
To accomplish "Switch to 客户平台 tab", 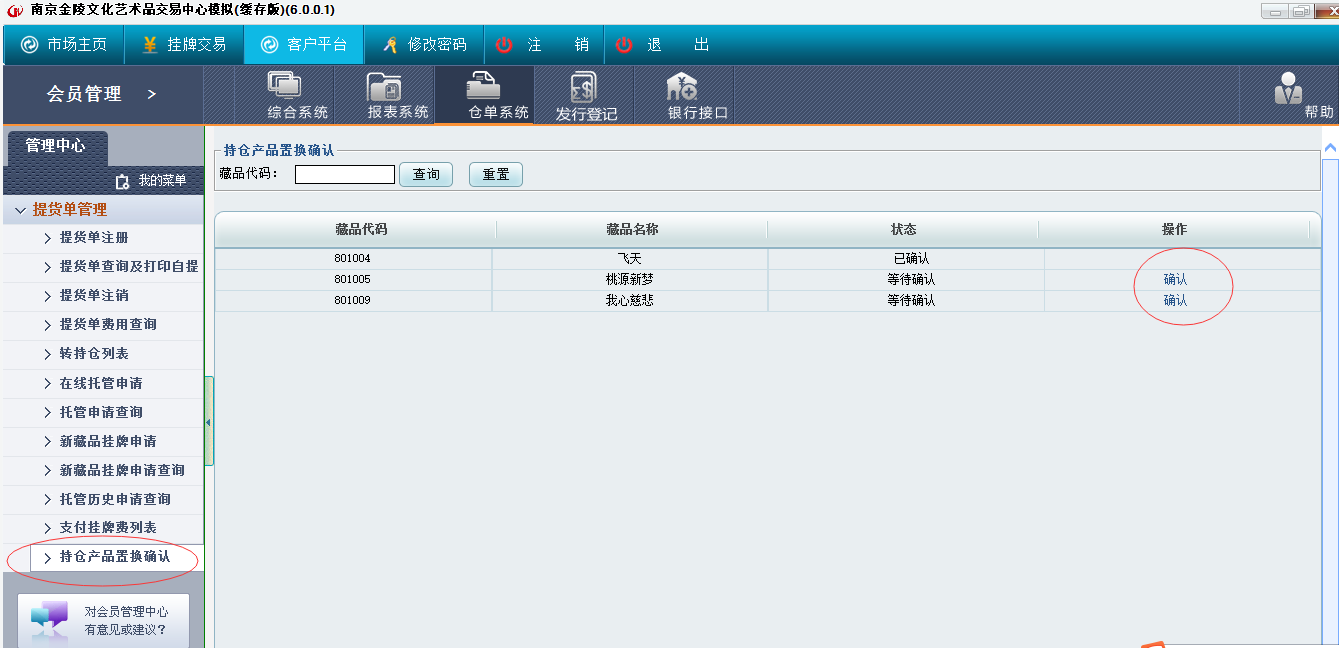I will point(304,45).
